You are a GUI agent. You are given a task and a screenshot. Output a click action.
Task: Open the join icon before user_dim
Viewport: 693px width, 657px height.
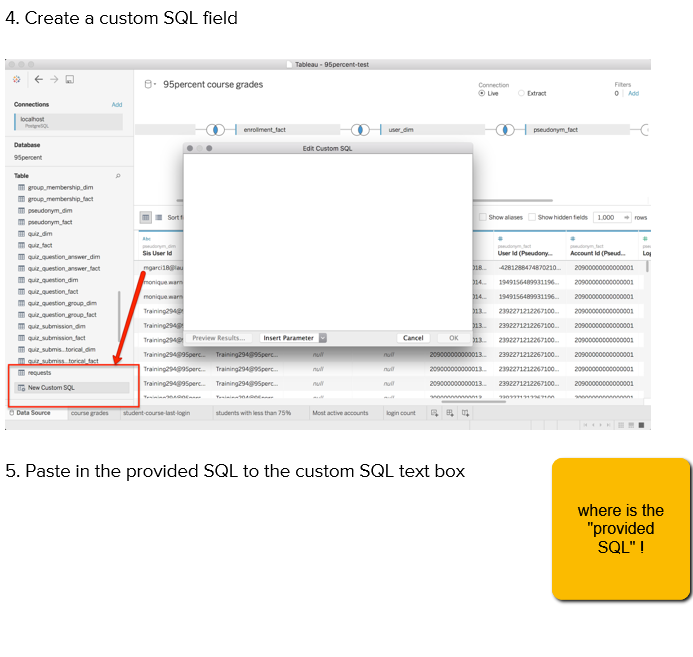click(x=360, y=130)
